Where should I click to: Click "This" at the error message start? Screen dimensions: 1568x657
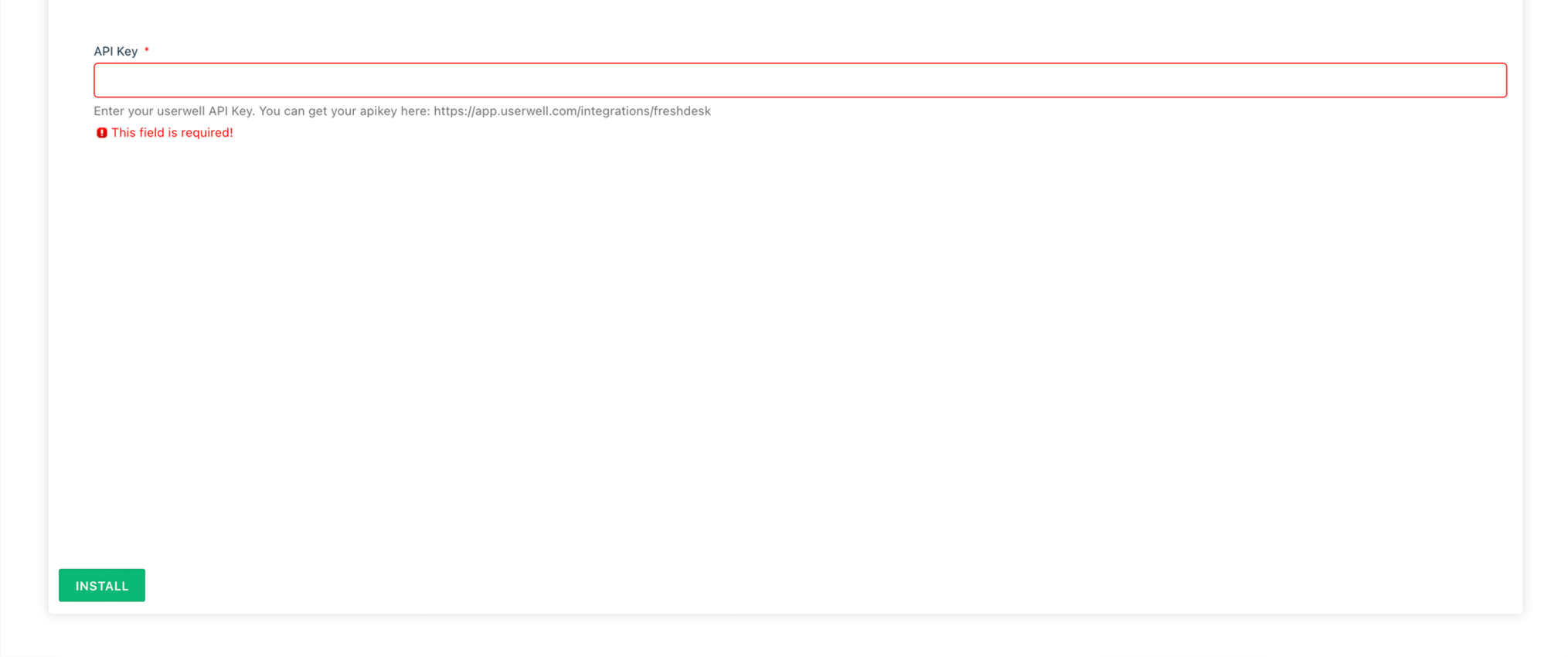124,133
